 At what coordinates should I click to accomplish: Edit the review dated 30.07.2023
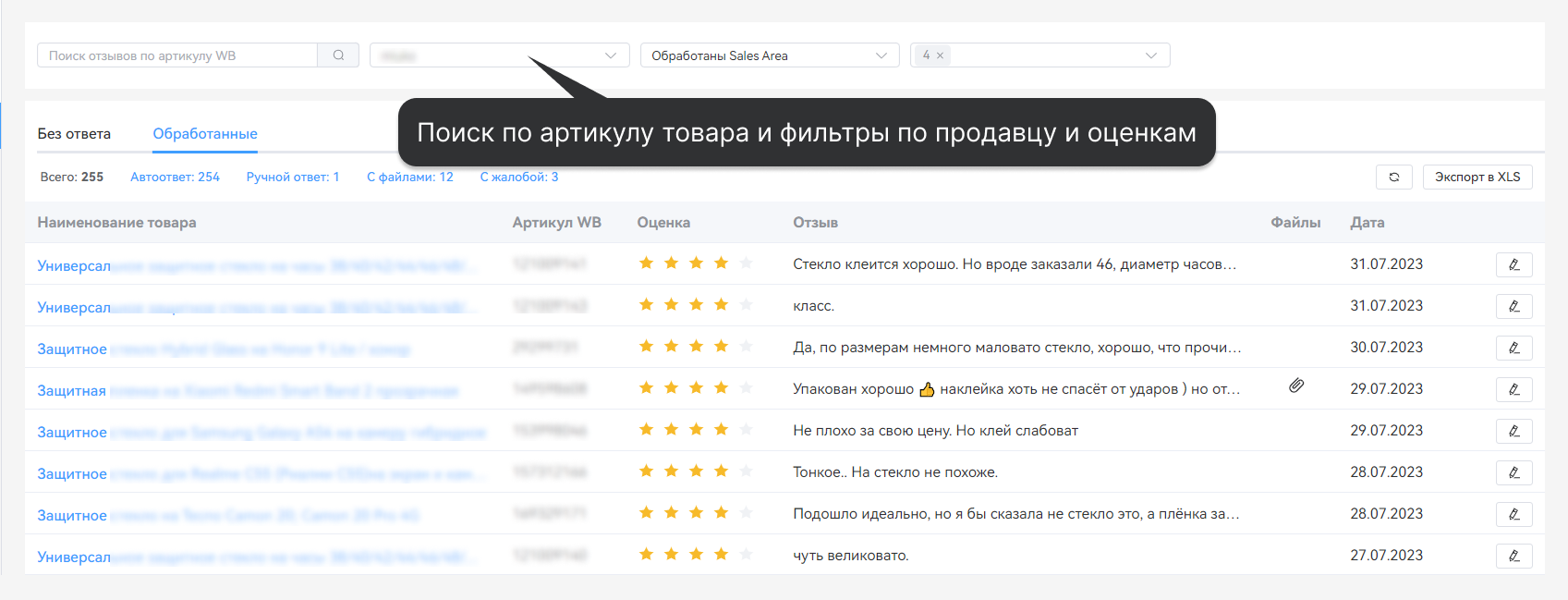click(x=1513, y=348)
